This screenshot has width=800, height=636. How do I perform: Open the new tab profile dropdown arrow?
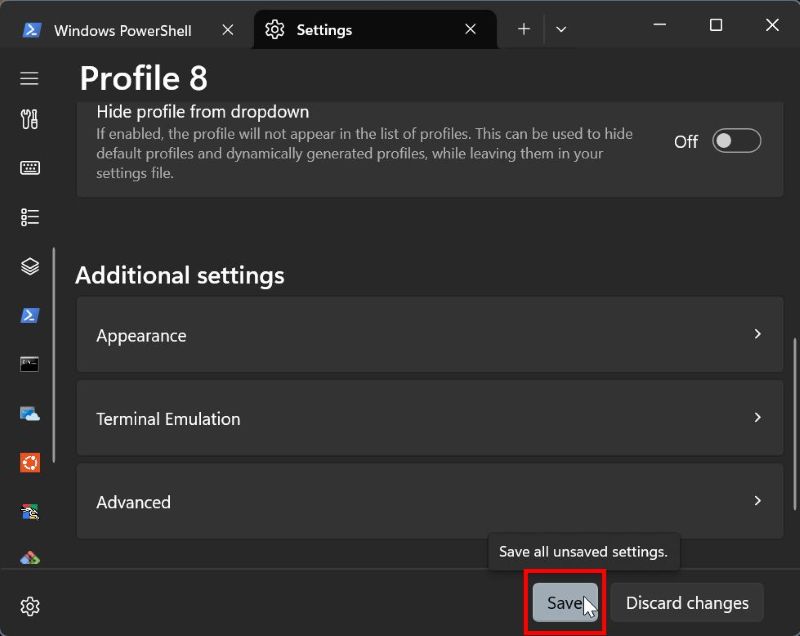tap(561, 30)
